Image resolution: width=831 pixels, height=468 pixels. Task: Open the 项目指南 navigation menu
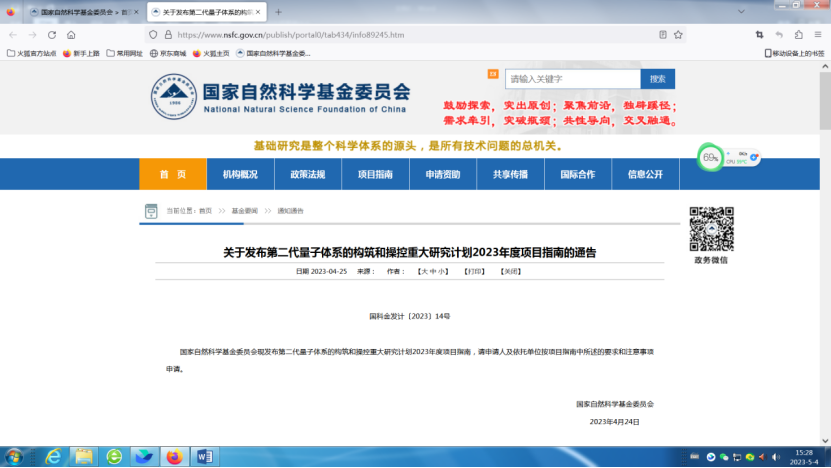374,174
